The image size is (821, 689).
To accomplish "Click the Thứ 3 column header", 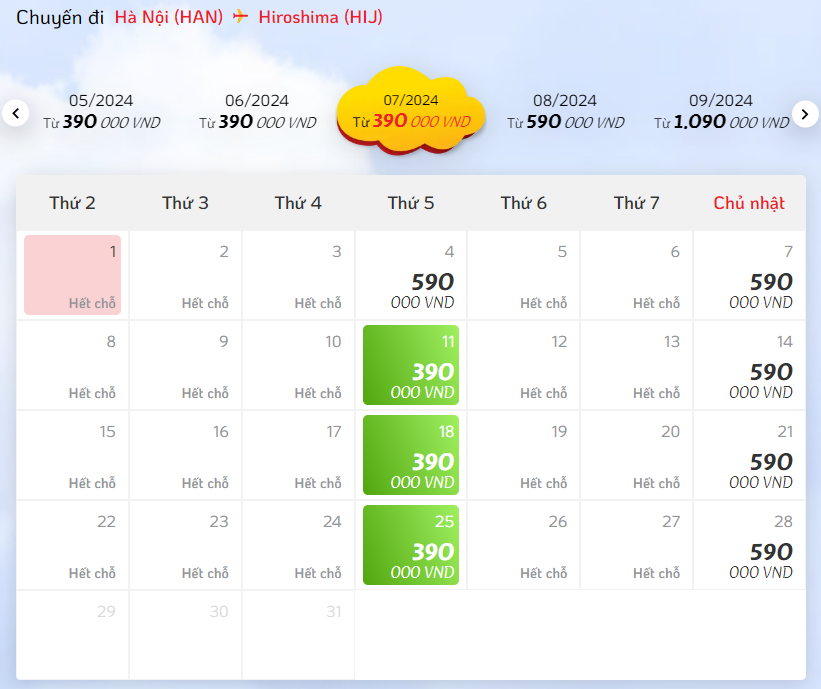I will point(185,203).
